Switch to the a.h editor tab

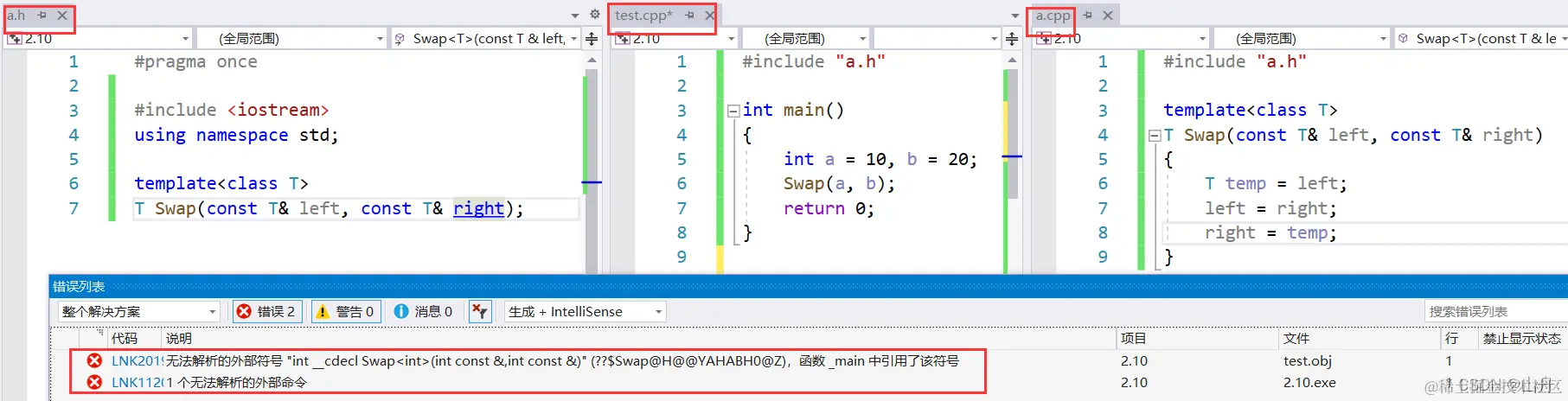pos(16,16)
